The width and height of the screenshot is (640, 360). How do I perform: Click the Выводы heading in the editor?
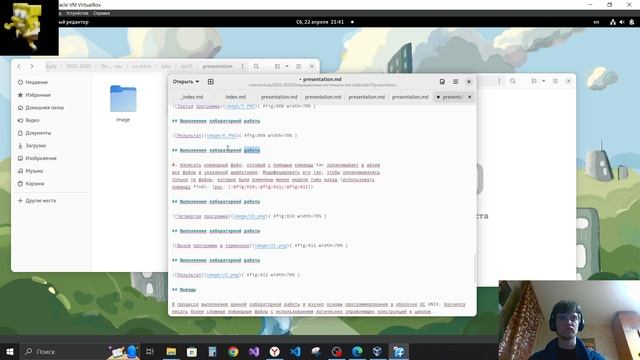188,289
